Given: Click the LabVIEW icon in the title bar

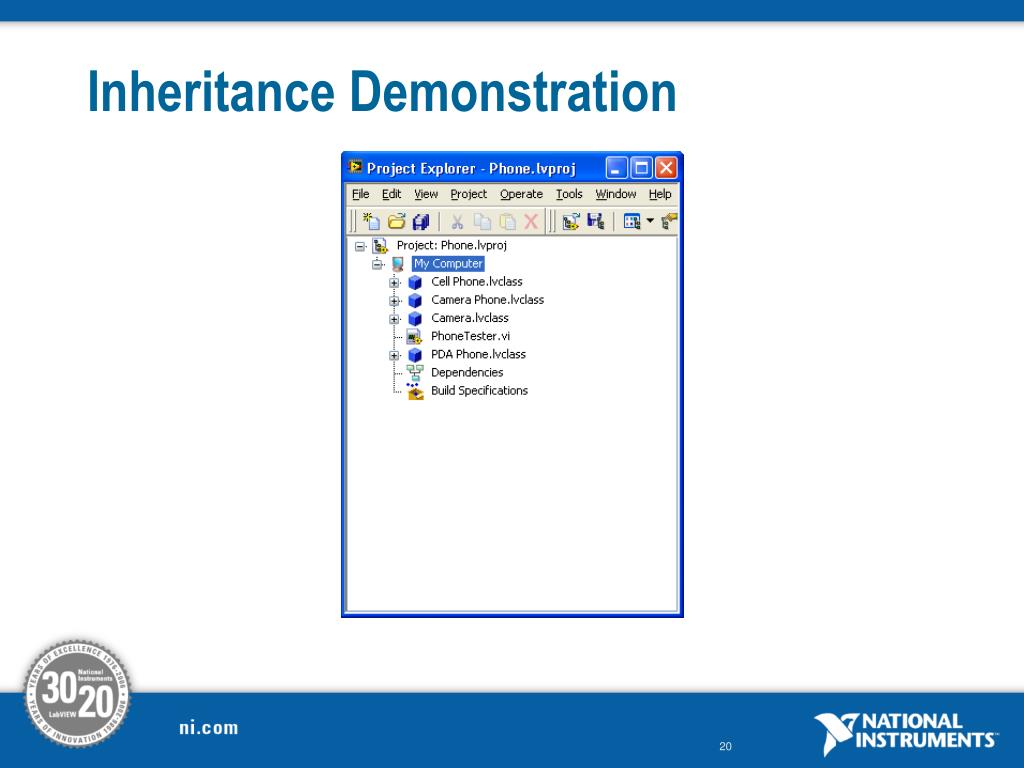Looking at the screenshot, I should pyautogui.click(x=355, y=167).
